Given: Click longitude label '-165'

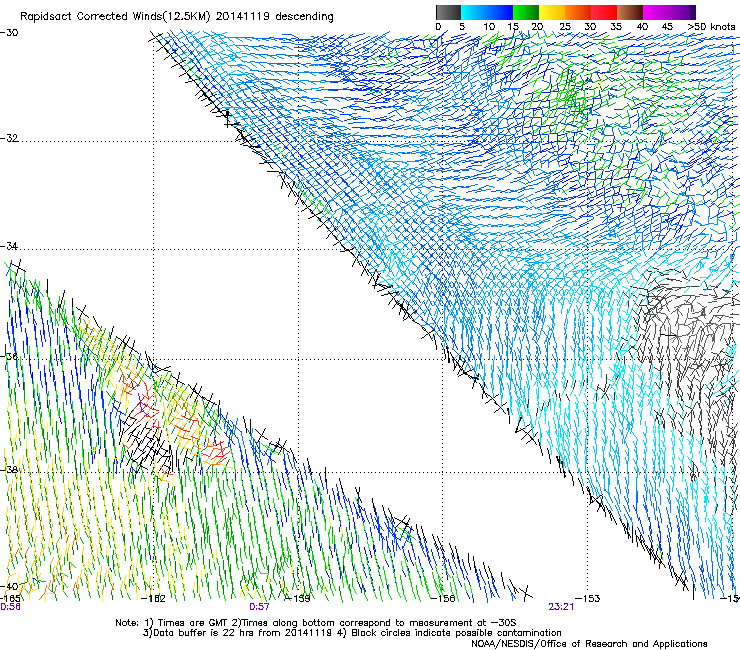Looking at the screenshot, I should 10,599.
